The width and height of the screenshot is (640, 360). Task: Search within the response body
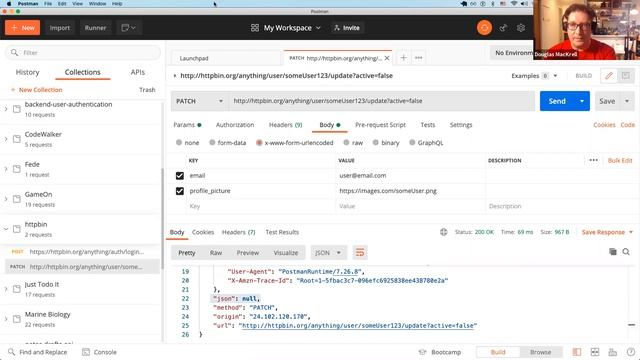click(626, 251)
